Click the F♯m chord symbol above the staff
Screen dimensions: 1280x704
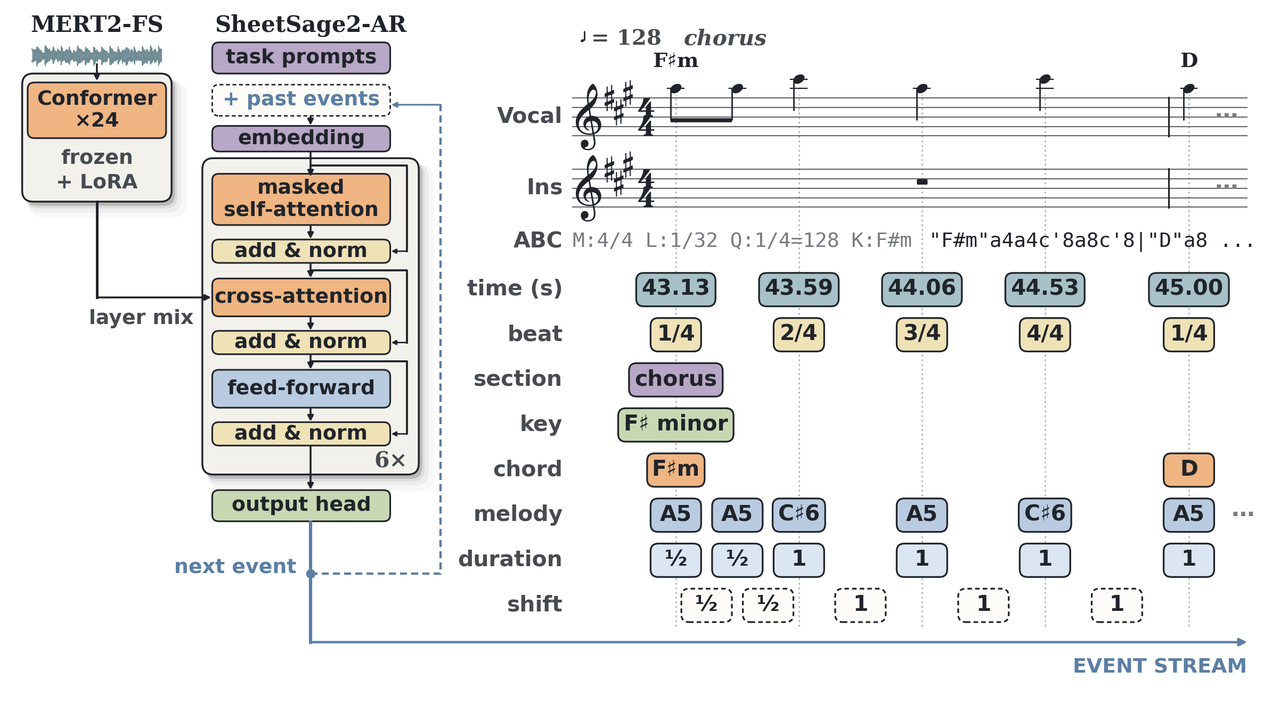676,61
